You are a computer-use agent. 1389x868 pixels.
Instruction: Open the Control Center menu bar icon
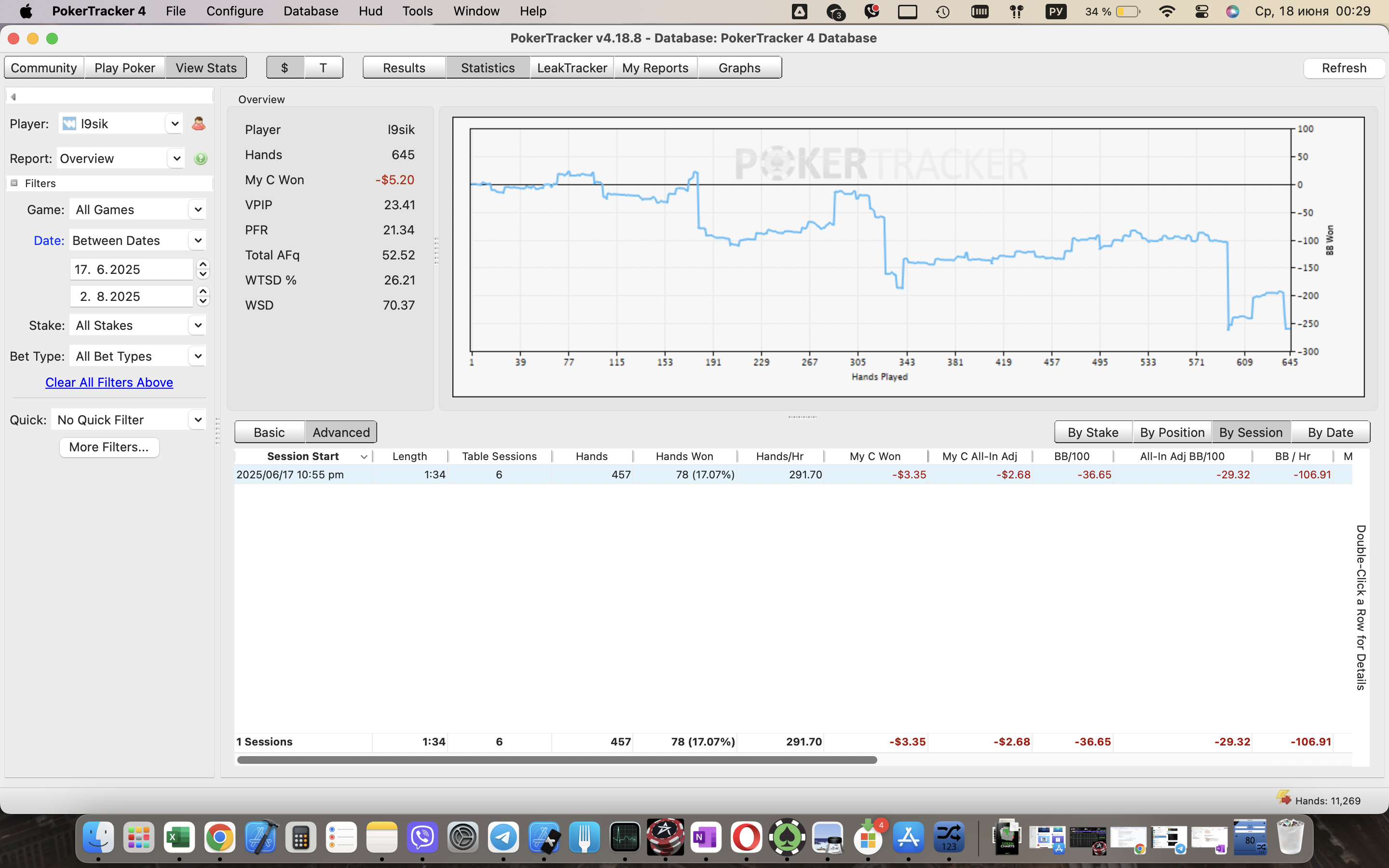[1201, 12]
